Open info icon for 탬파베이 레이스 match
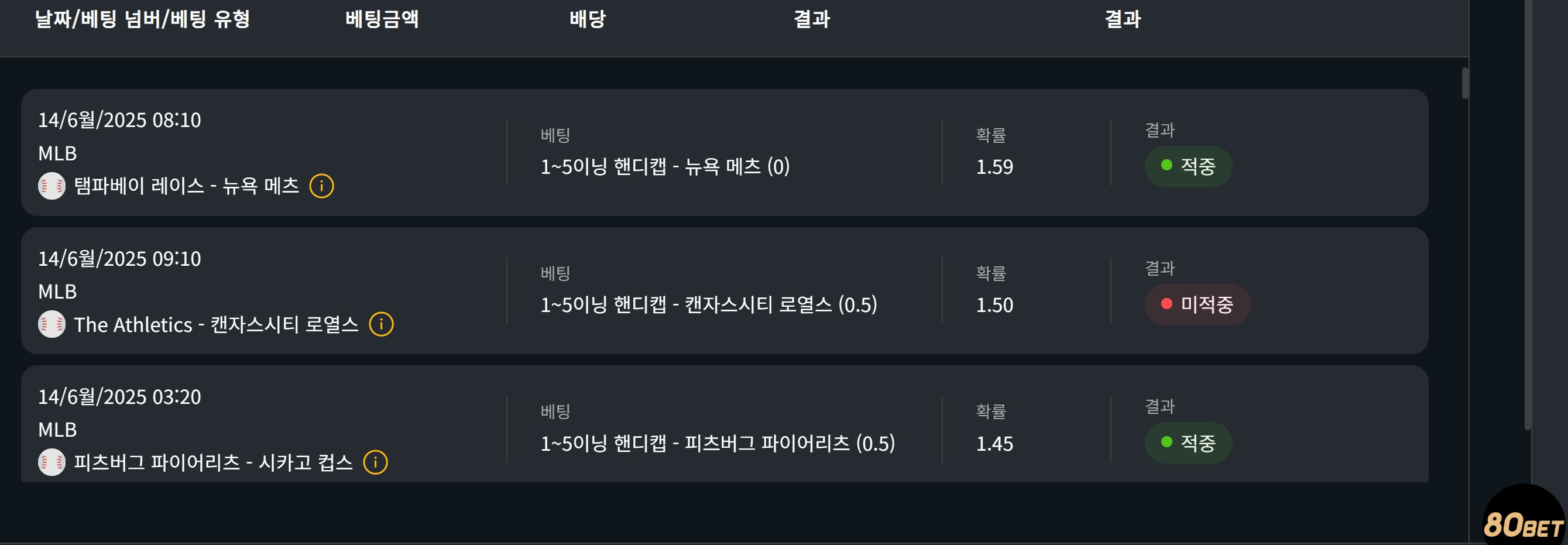Image resolution: width=1568 pixels, height=545 pixels. pyautogui.click(x=321, y=186)
